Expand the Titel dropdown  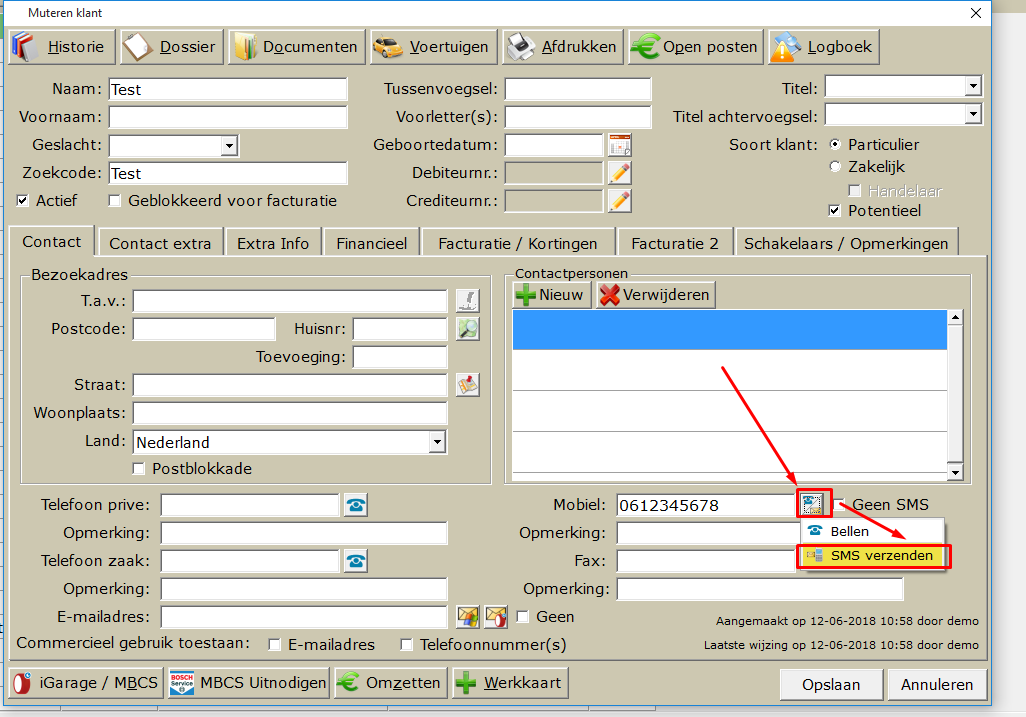point(973,88)
